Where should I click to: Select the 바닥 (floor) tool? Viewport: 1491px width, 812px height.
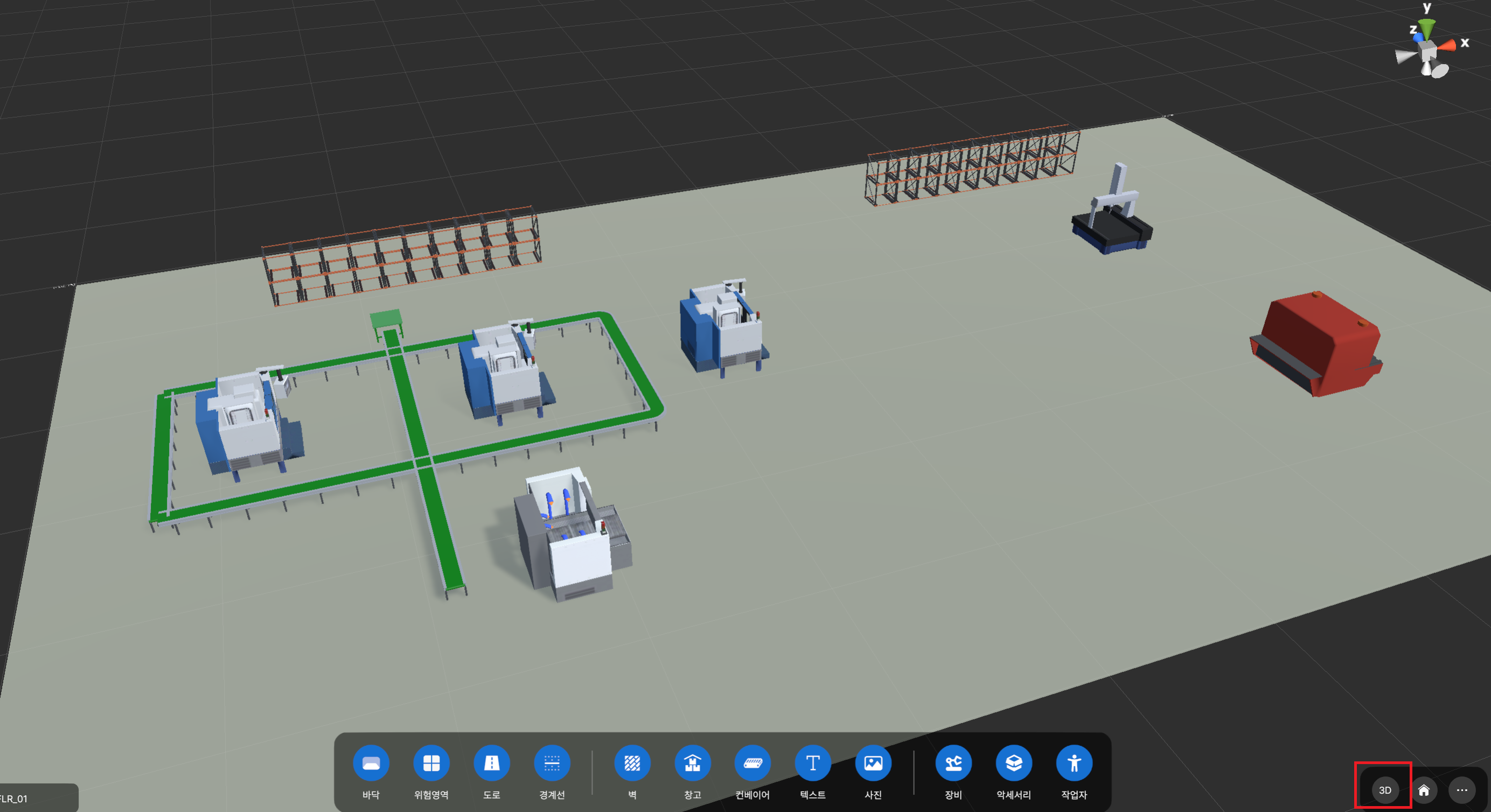[x=371, y=764]
